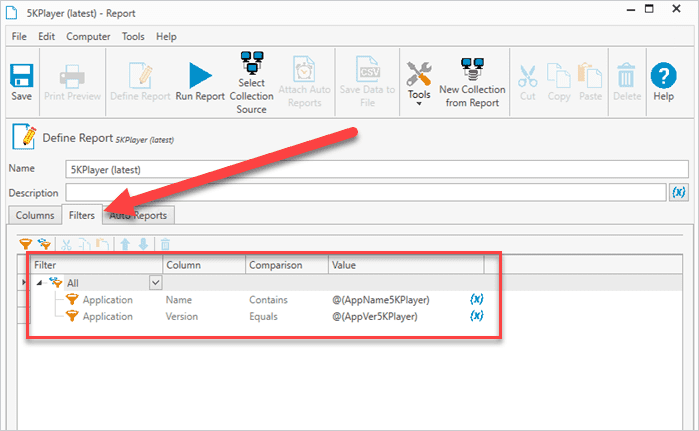
Task: Open the Edit menu
Action: pos(46,37)
